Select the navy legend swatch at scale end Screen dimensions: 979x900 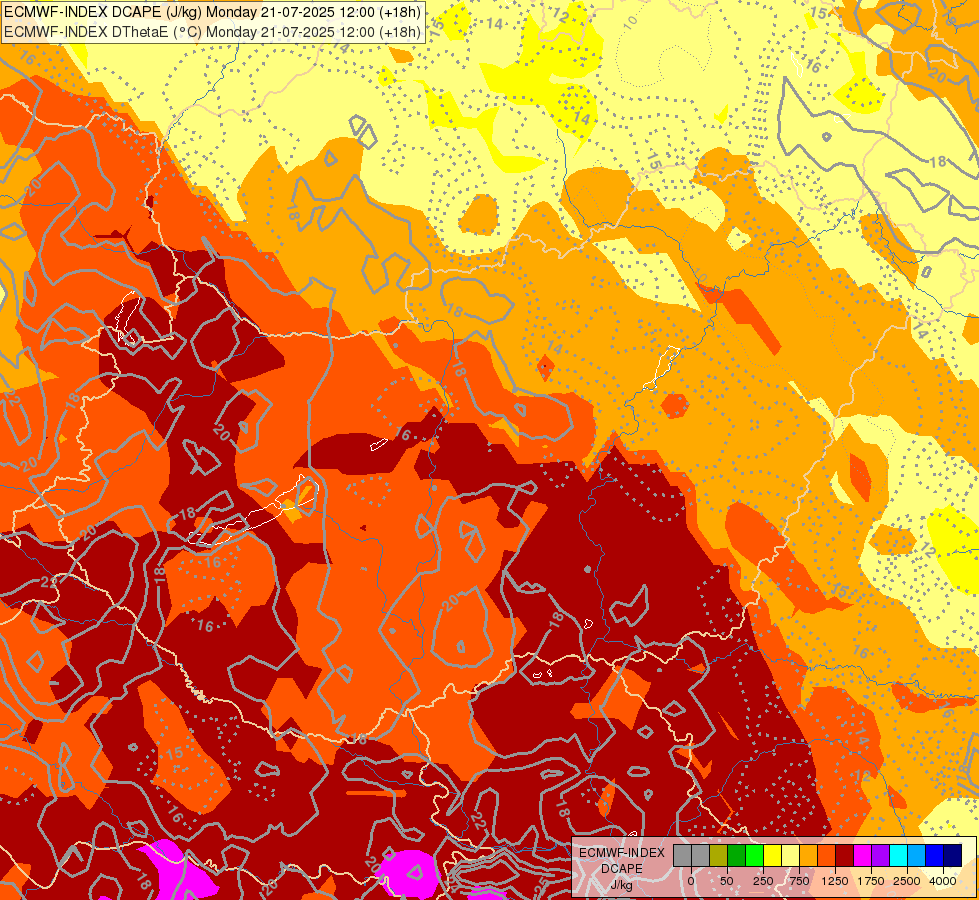click(x=953, y=856)
